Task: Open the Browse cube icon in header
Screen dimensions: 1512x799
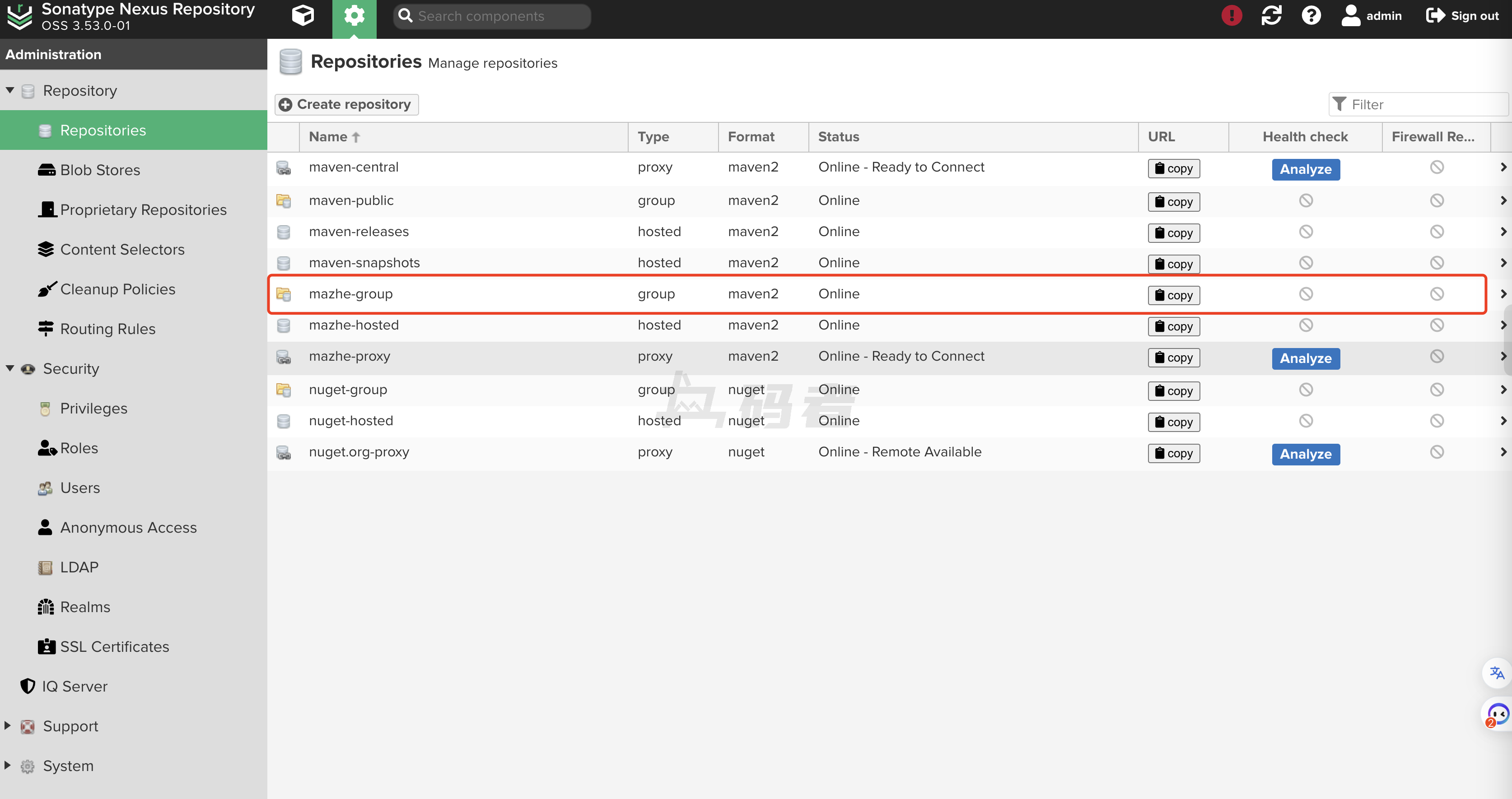Action: [x=303, y=16]
